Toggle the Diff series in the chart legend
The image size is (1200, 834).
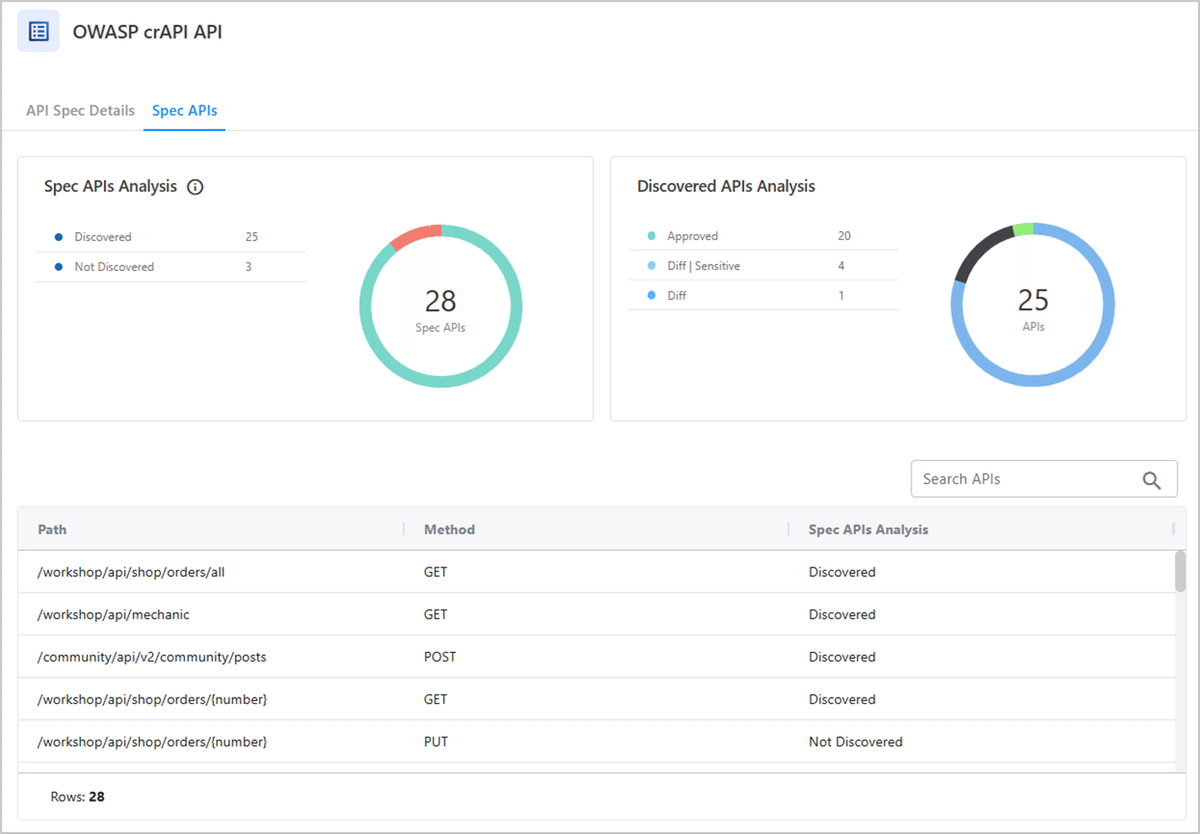click(678, 295)
